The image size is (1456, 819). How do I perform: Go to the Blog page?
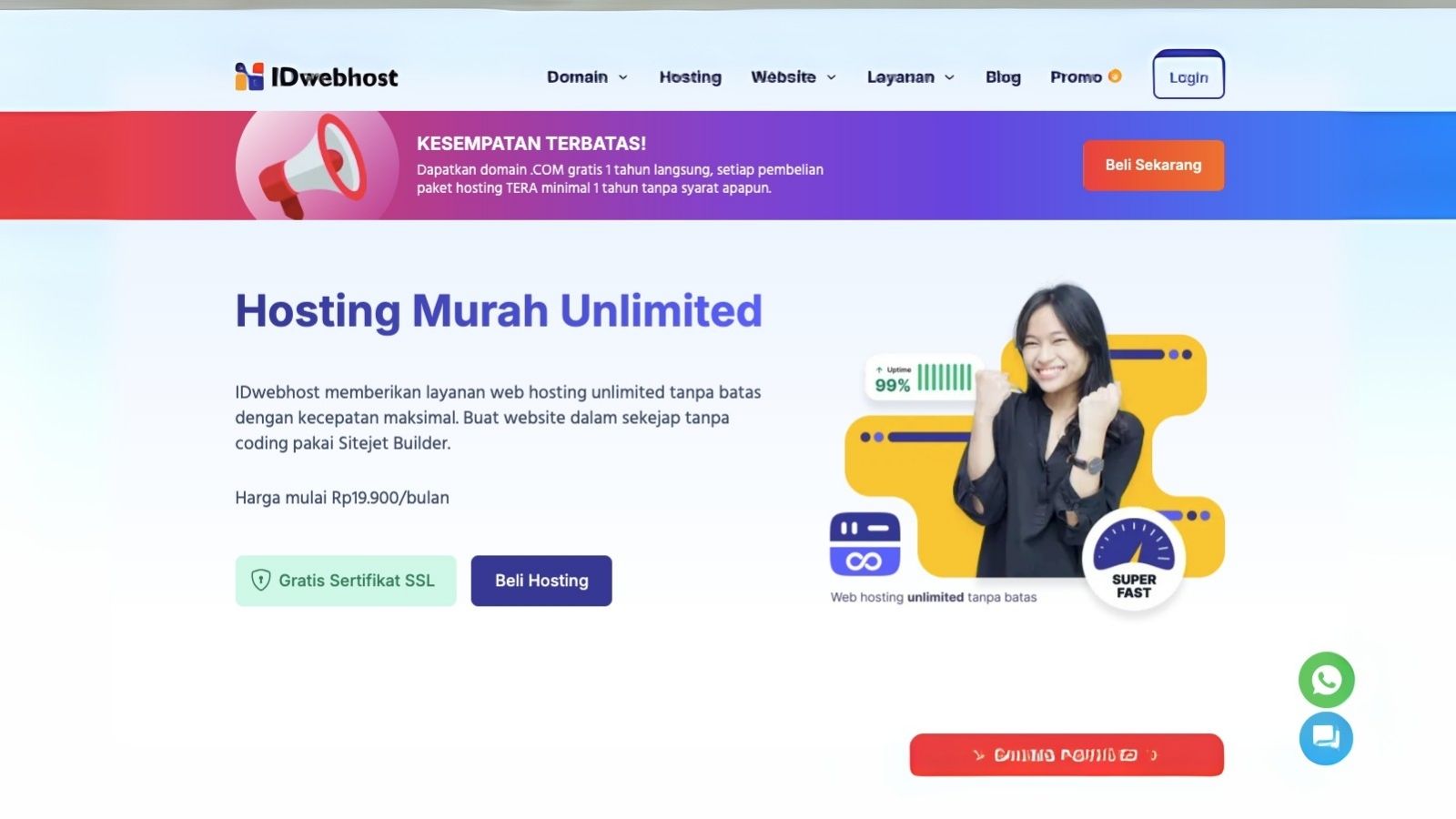pos(1003,77)
